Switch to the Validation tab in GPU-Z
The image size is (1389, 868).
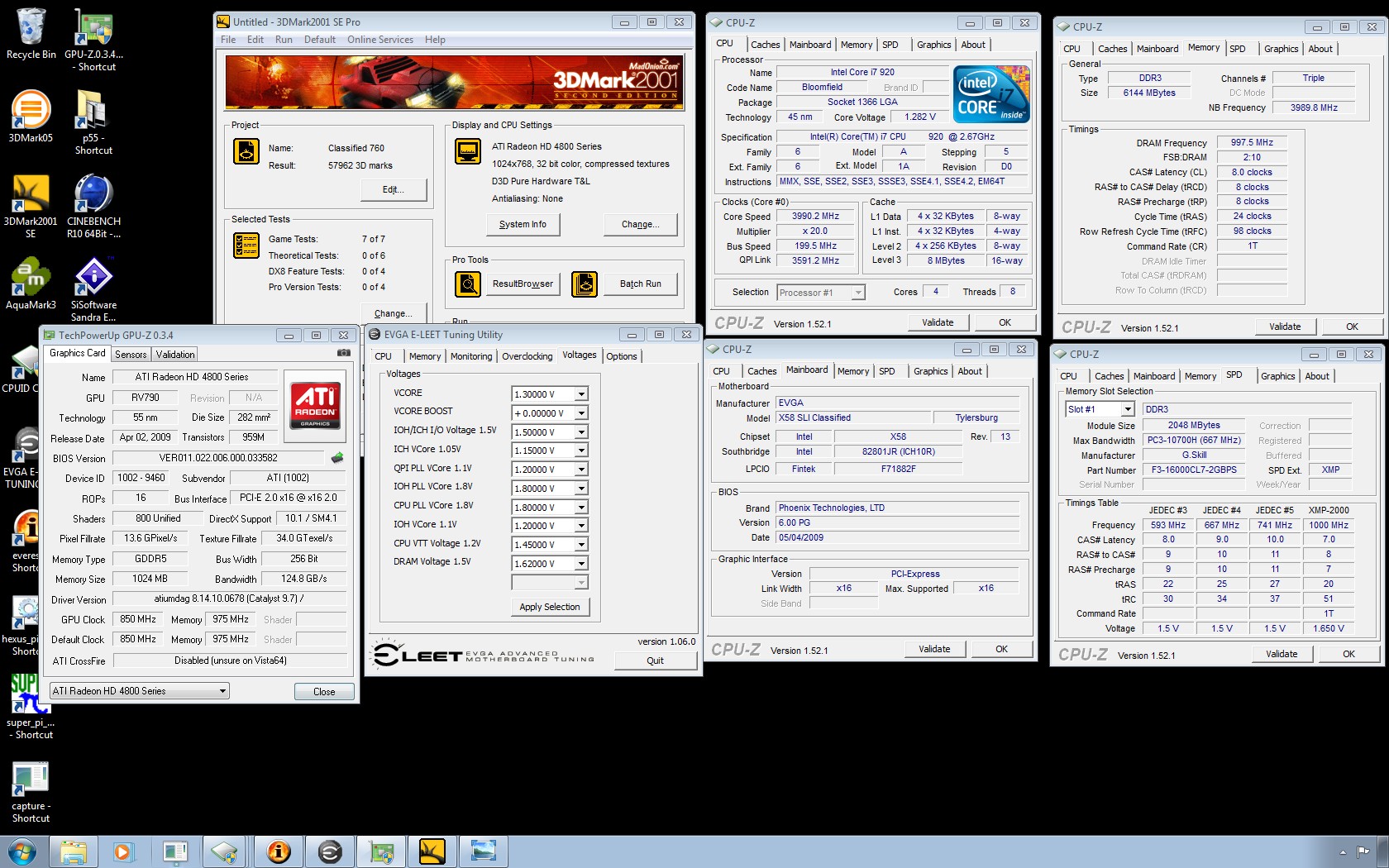click(x=175, y=355)
